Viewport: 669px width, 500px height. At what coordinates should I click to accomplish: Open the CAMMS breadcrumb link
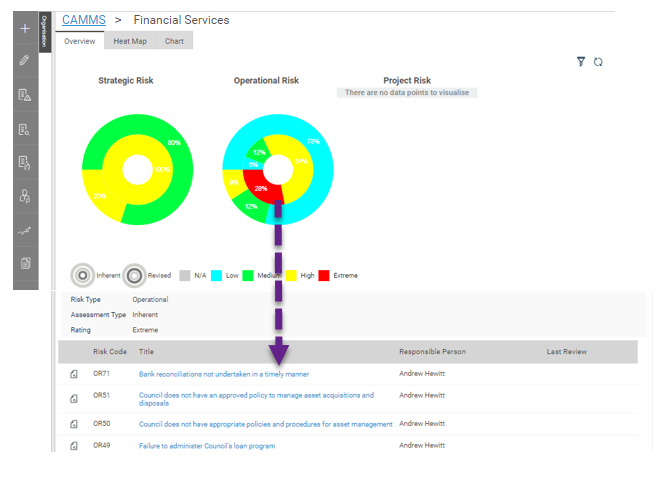click(84, 20)
